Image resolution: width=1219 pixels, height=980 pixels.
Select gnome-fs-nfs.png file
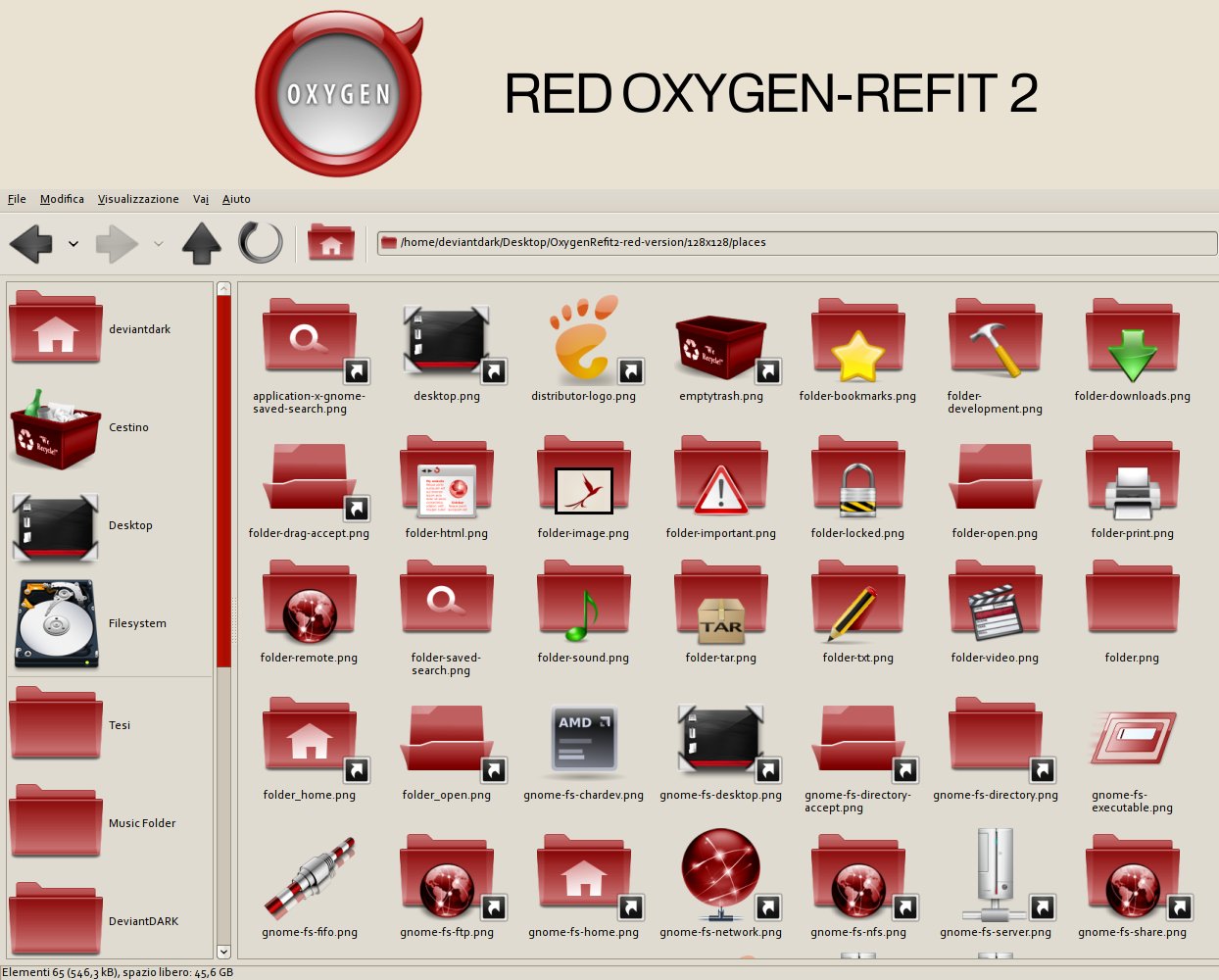[858, 886]
